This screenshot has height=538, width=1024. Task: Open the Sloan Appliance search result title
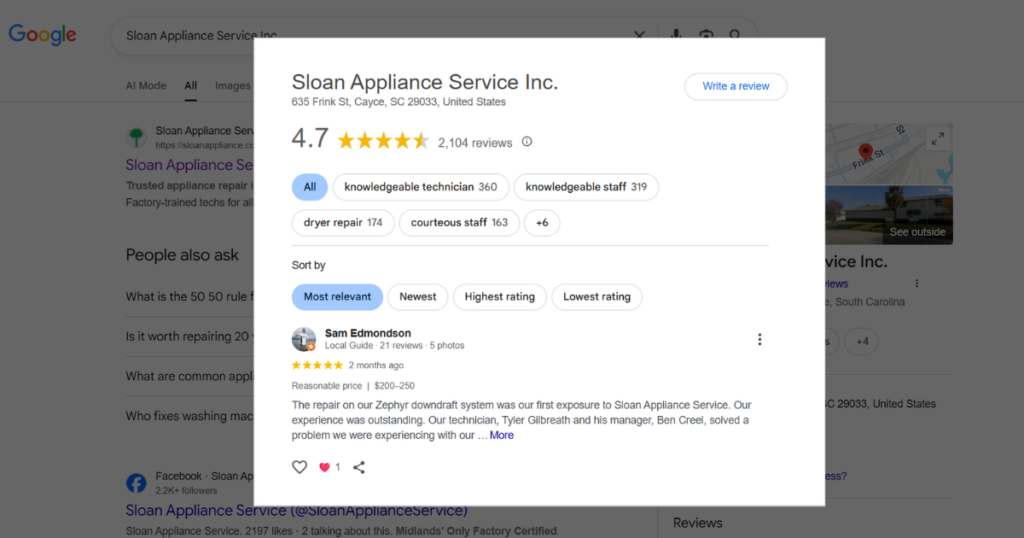point(189,165)
